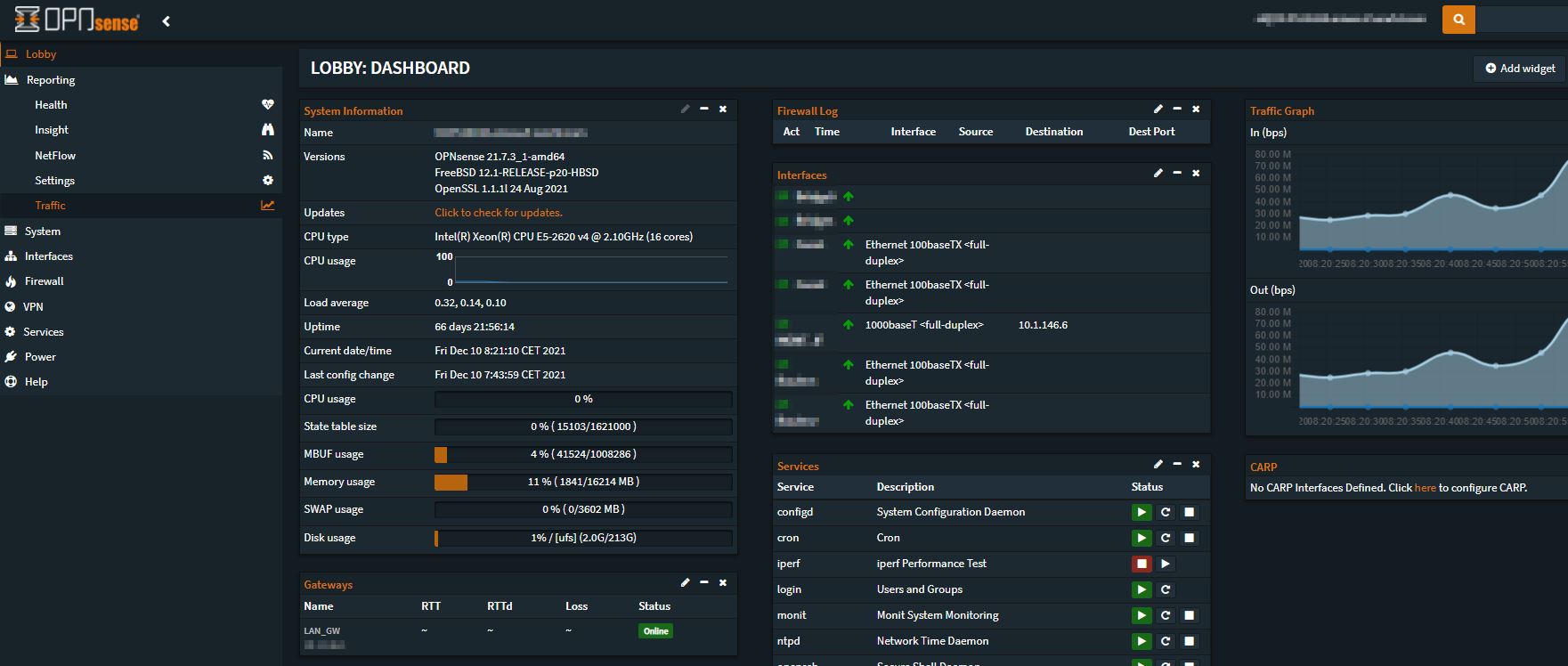1568x666 pixels.
Task: Click the Memory usage progress bar
Action: [583, 482]
